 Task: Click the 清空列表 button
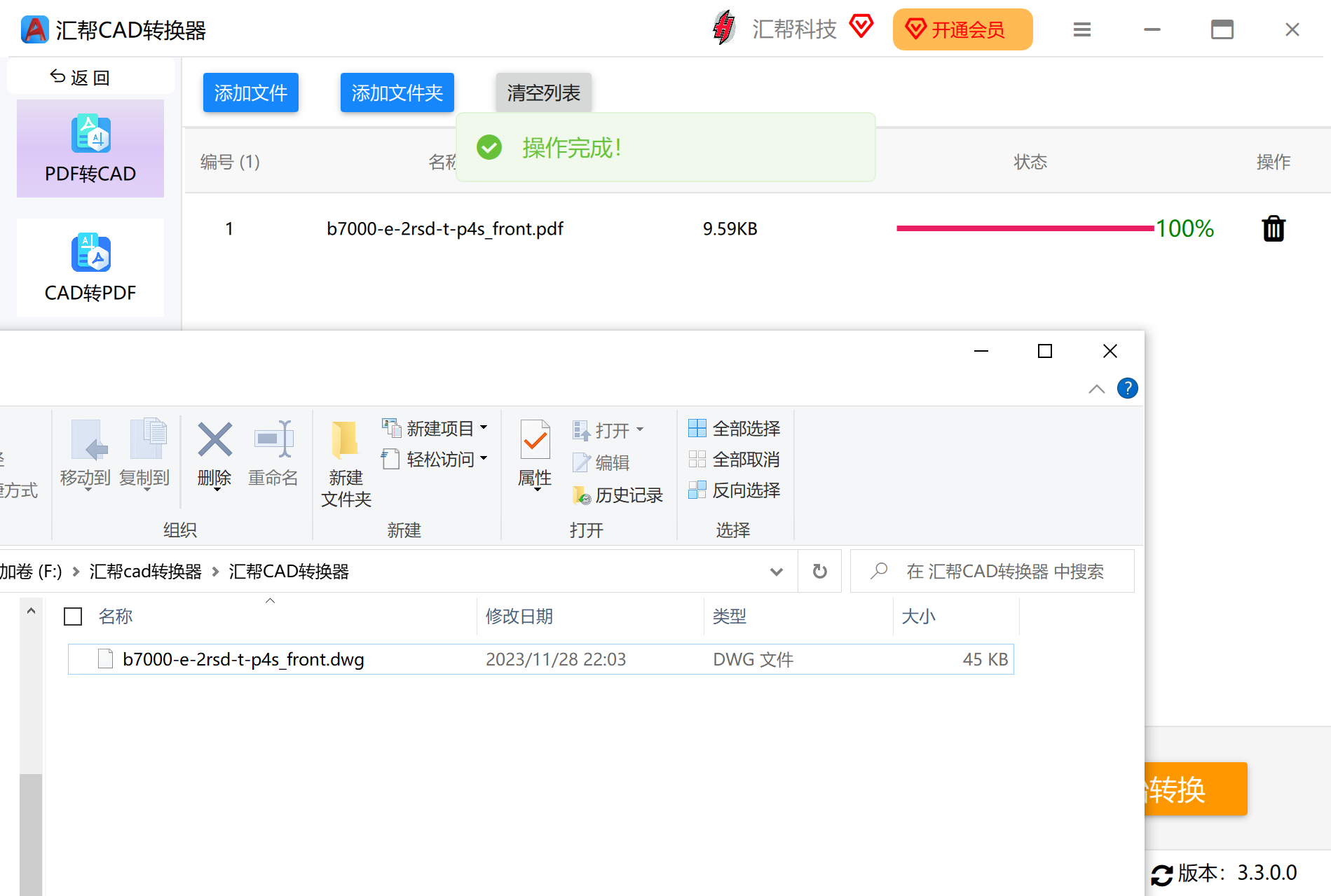pyautogui.click(x=544, y=92)
